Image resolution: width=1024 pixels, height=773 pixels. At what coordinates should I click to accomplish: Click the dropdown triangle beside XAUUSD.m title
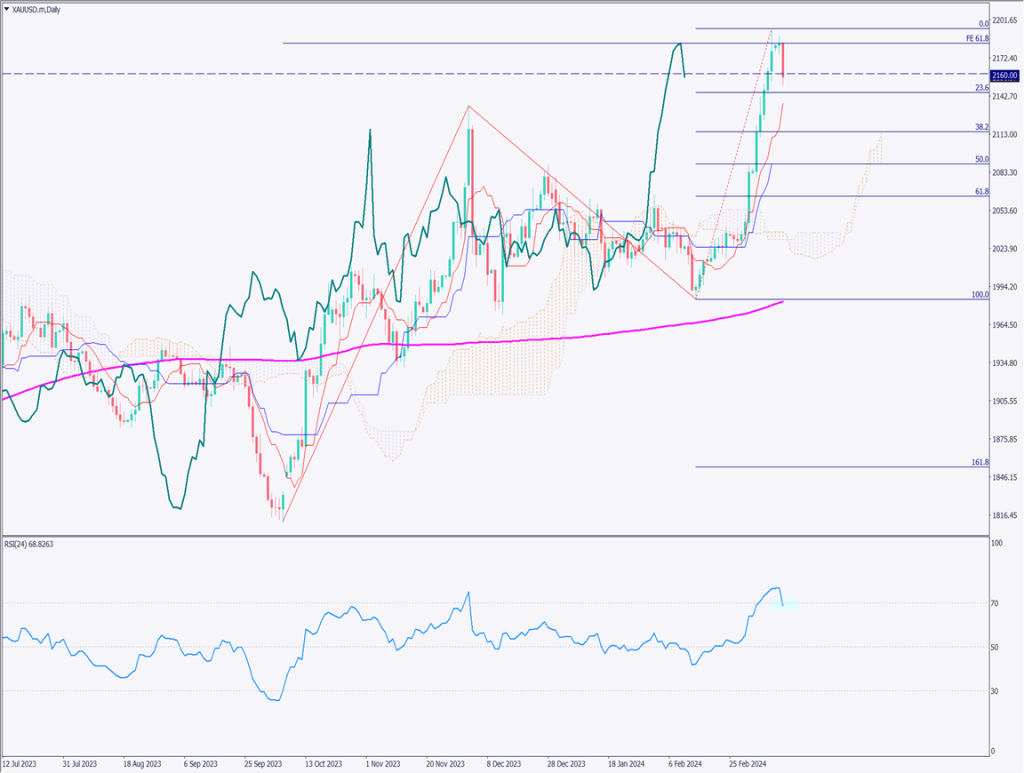click(x=7, y=9)
